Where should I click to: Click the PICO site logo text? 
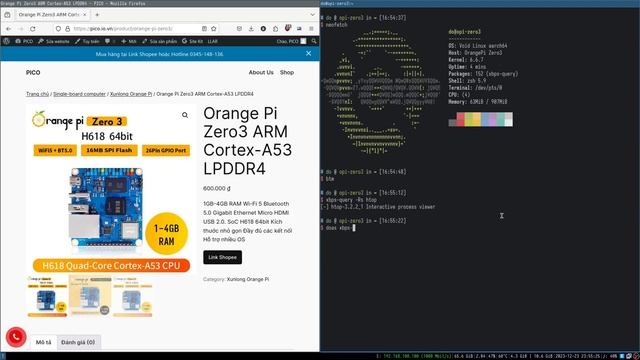point(33,72)
